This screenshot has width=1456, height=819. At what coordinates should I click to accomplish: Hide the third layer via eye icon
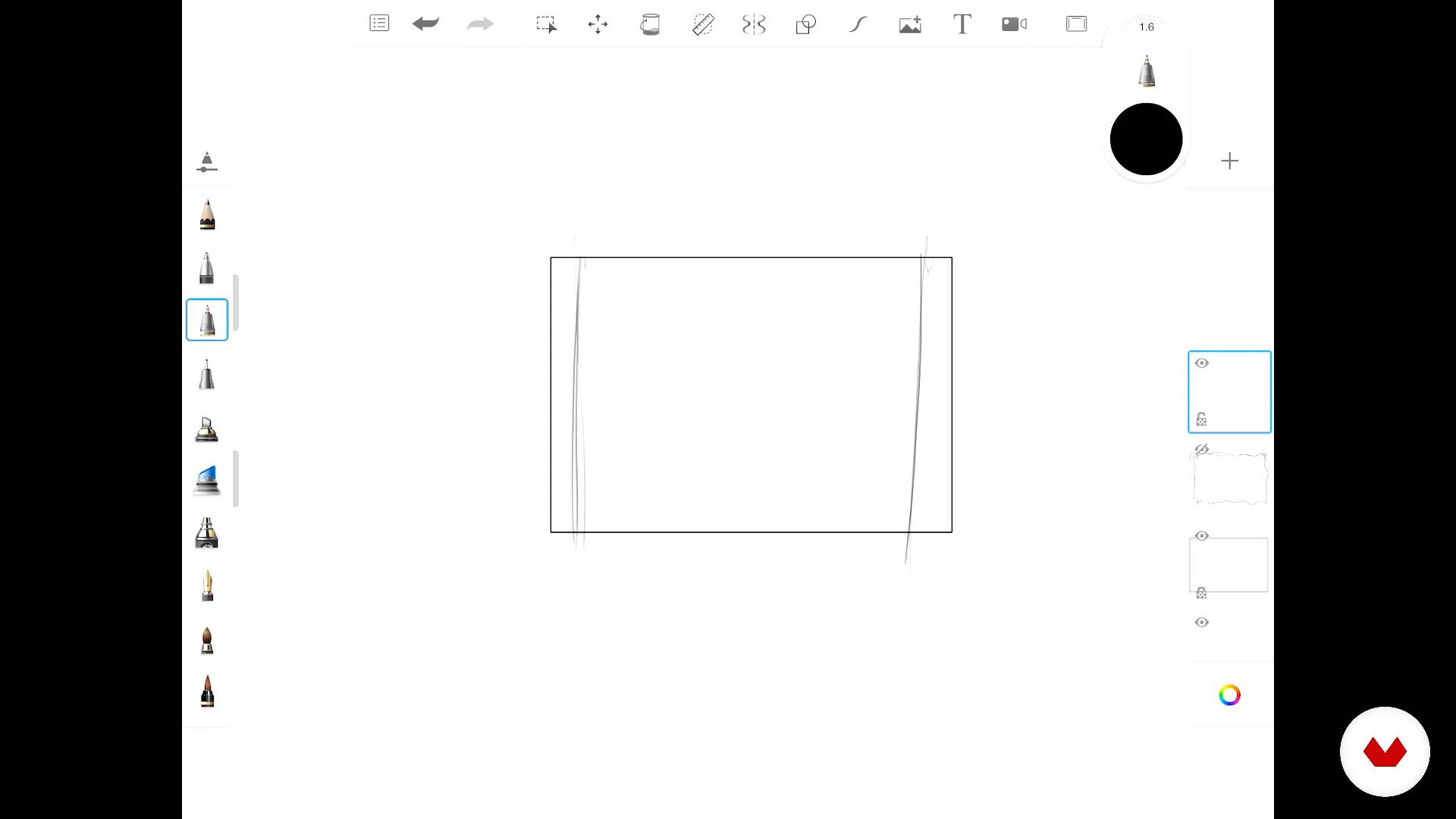click(1202, 536)
